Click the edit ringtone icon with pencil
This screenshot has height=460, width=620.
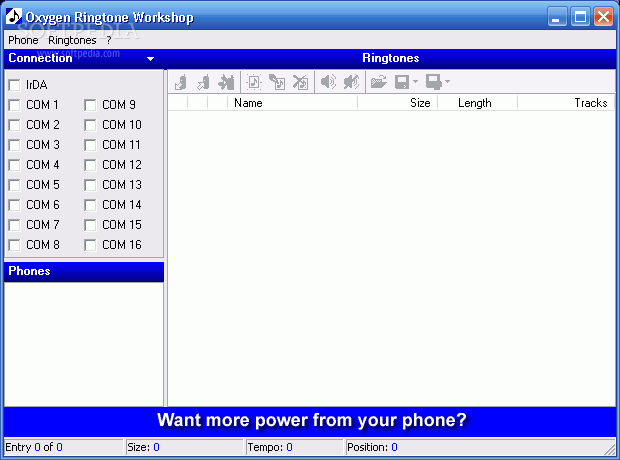(x=277, y=82)
